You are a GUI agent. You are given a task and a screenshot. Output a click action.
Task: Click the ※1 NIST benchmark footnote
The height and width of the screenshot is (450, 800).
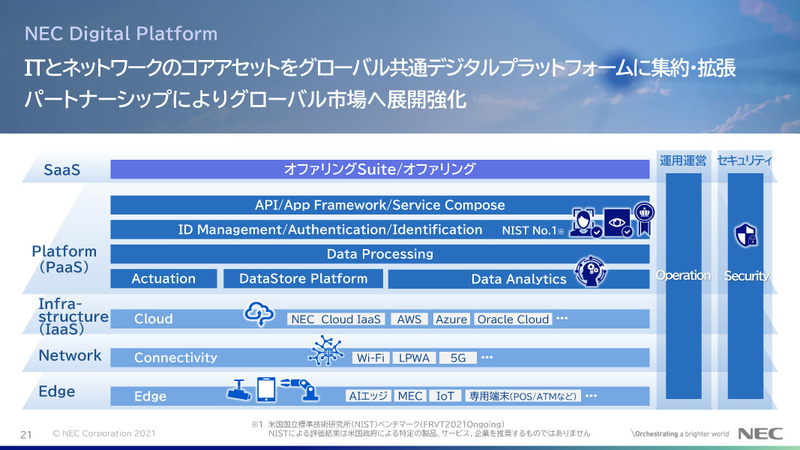point(420,429)
